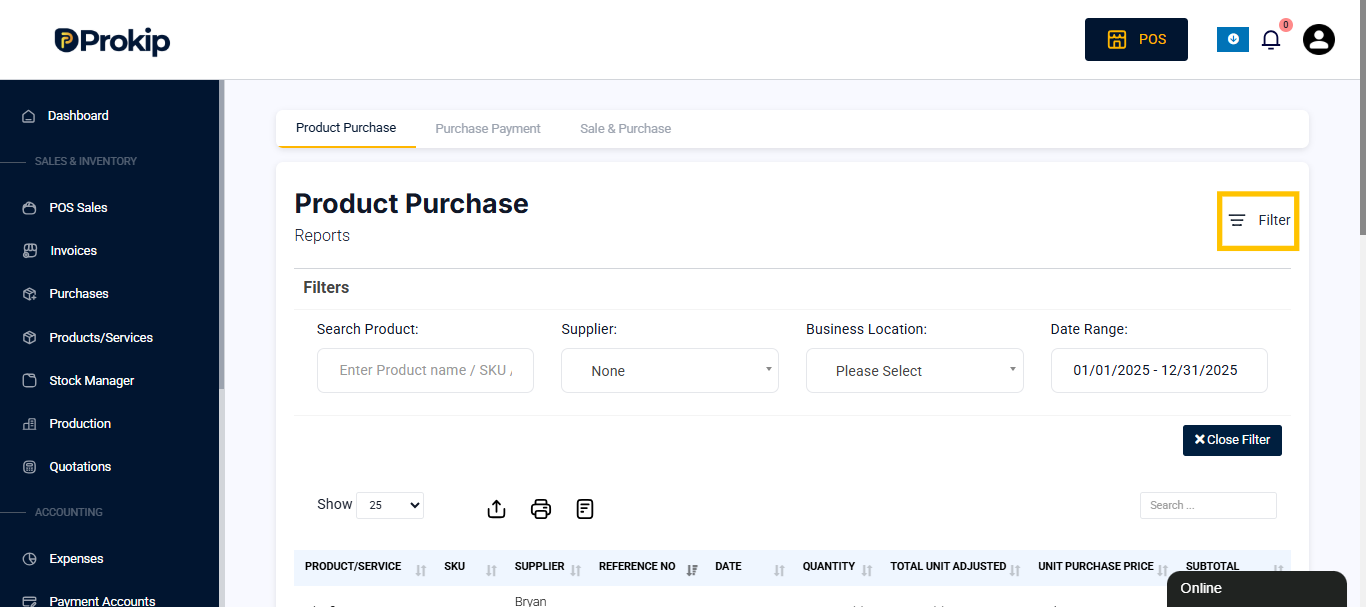Screen dimensions: 1366x607
Task: Open the Supplier dropdown
Action: [x=670, y=370]
